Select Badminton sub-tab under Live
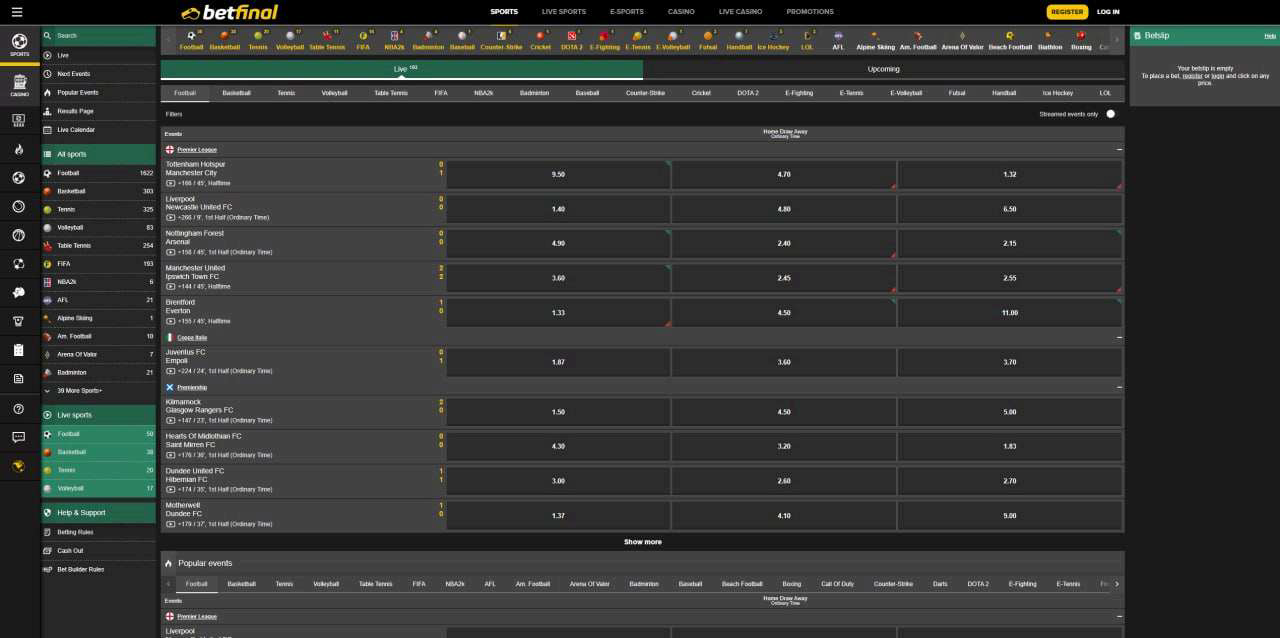Image resolution: width=1280 pixels, height=638 pixels. pyautogui.click(x=534, y=93)
